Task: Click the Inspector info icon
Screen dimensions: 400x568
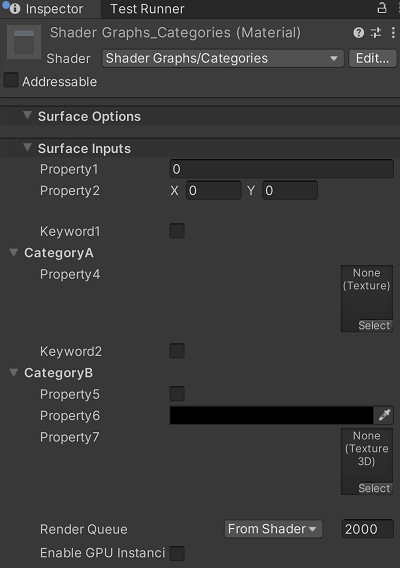Action: [15, 9]
